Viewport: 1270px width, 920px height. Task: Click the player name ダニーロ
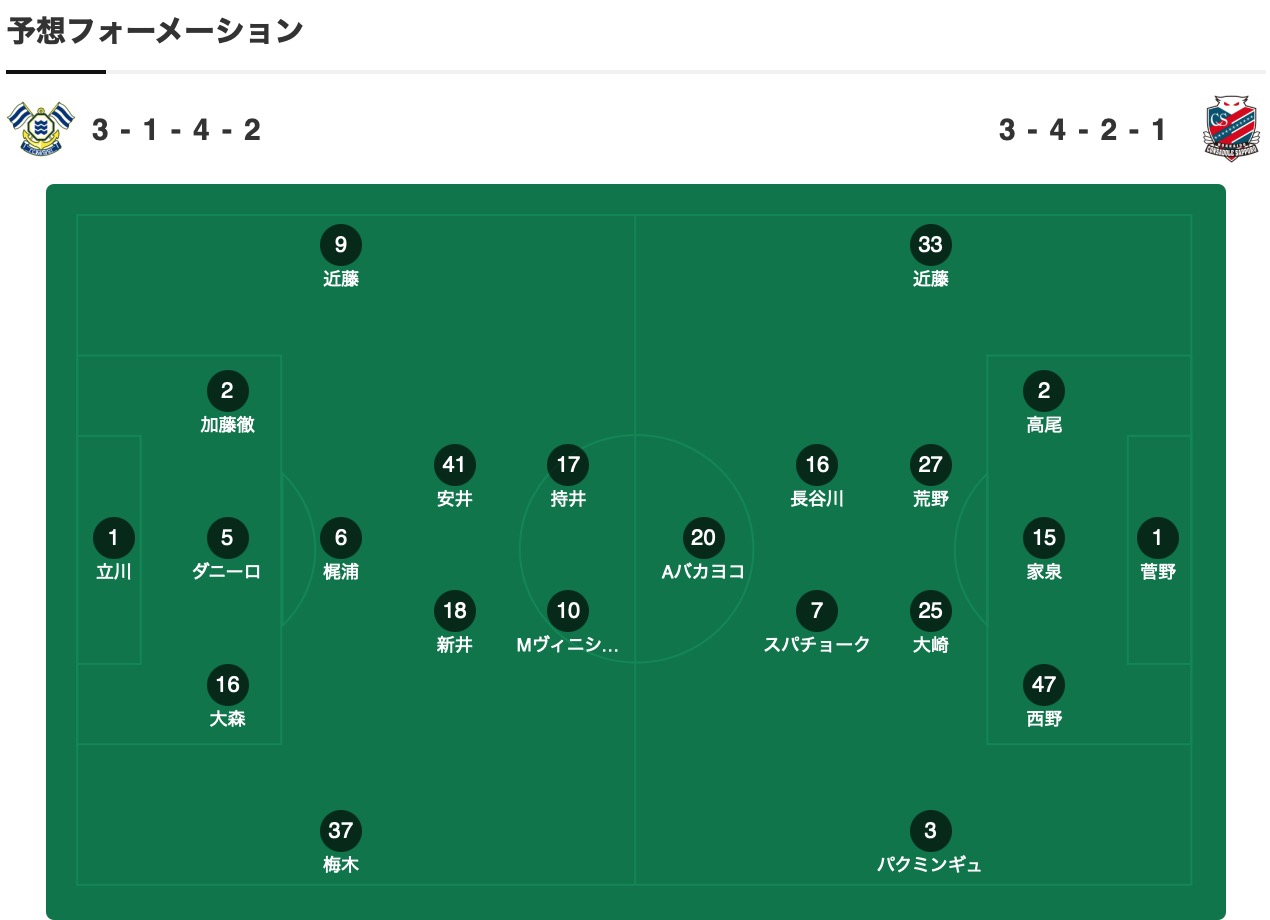[227, 572]
